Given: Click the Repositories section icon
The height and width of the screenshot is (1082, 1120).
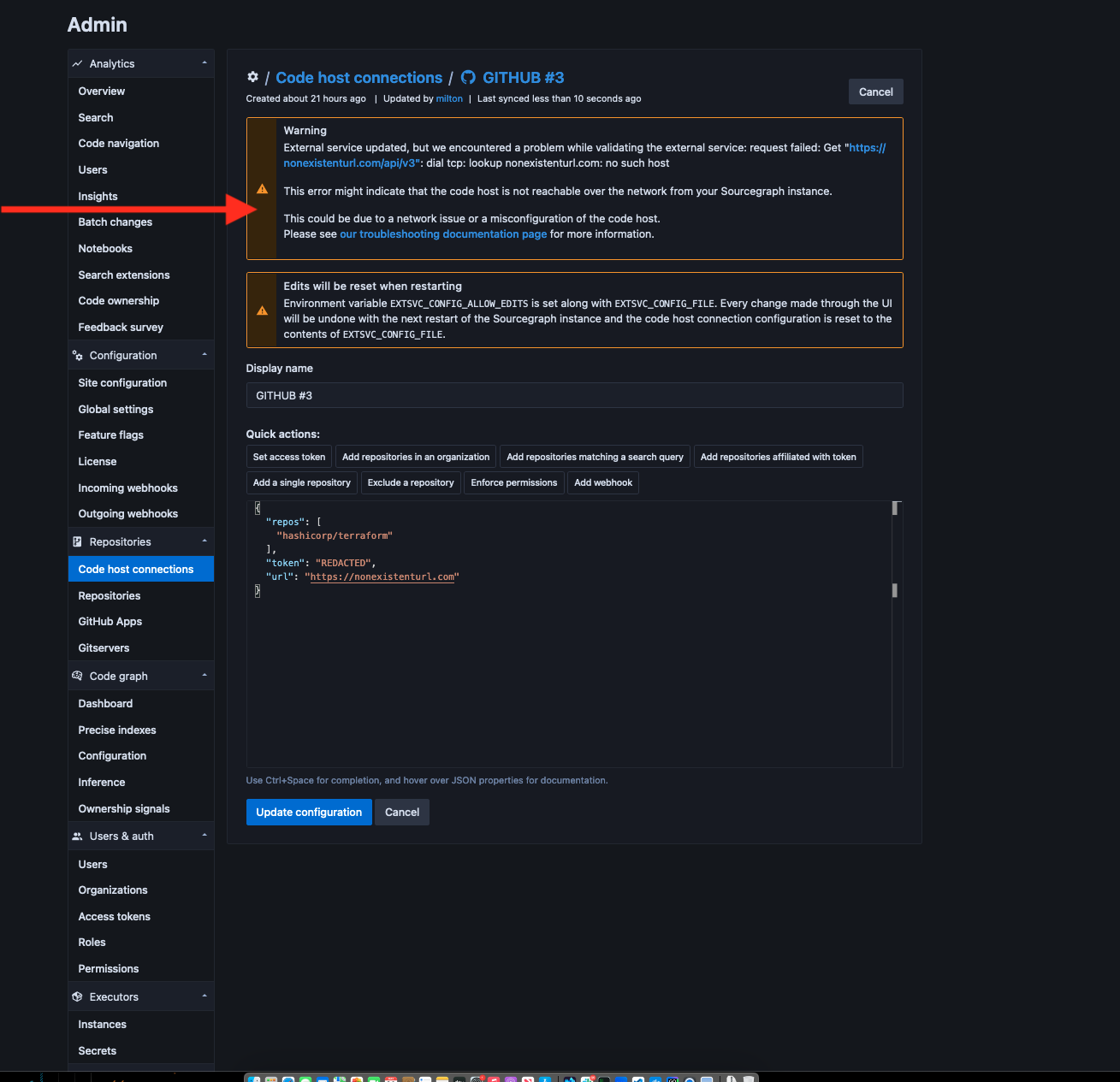Looking at the screenshot, I should pyautogui.click(x=77, y=542).
